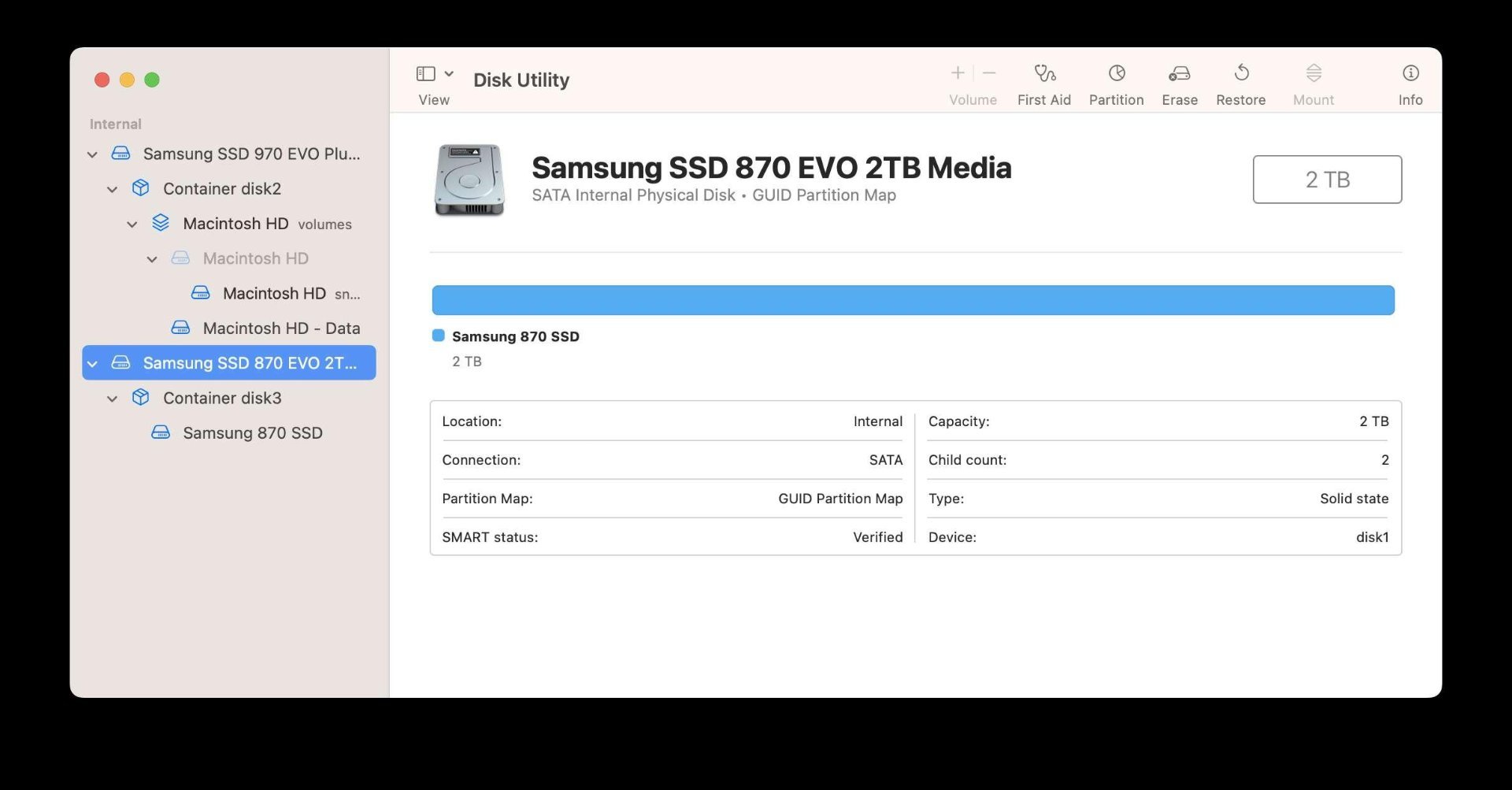Add a volume with the plus icon
The image size is (1512, 790).
click(958, 73)
